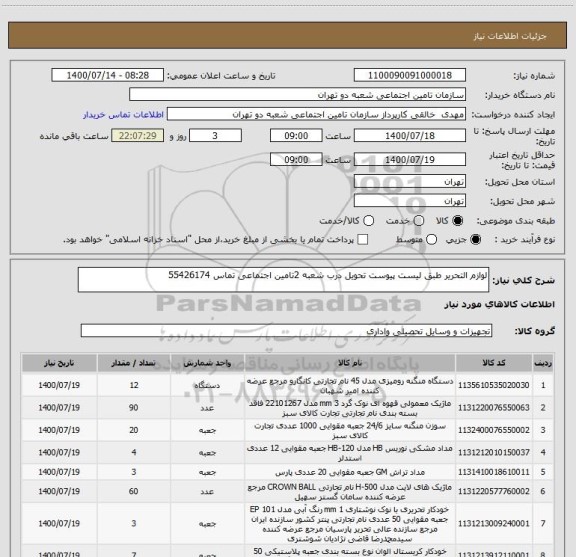Image resolution: width=576 pixels, height=557 pixels.
Task: Select the کالا/خدمت radio button
Action: click(368, 221)
